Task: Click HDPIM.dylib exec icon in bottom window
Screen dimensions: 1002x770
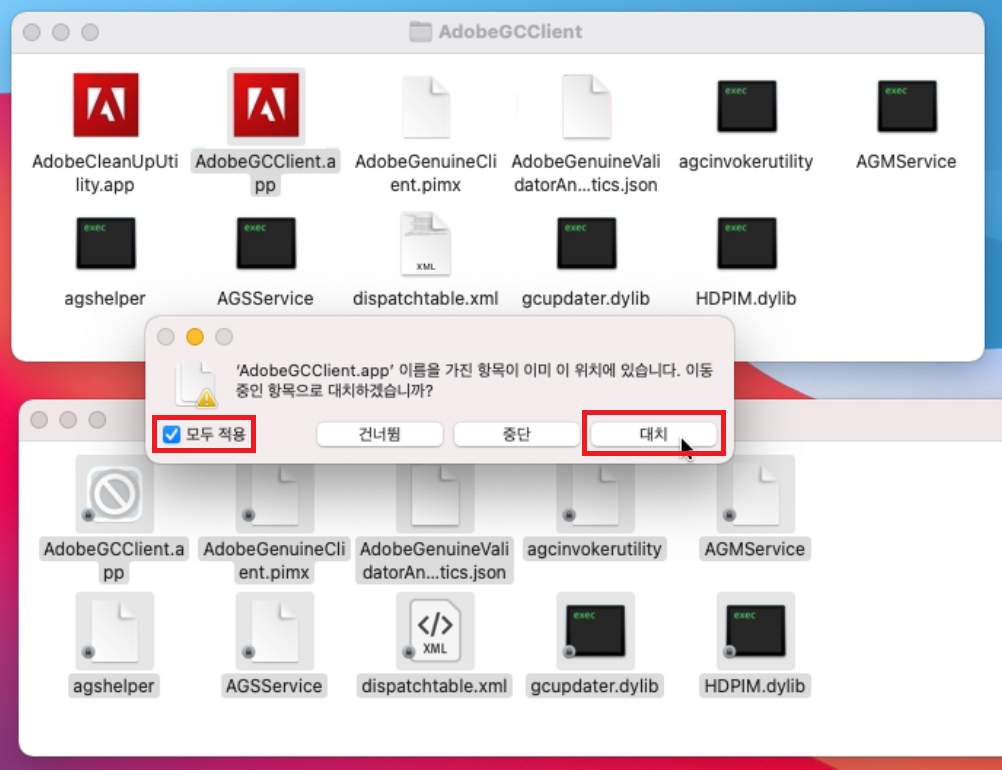Action: [x=755, y=631]
